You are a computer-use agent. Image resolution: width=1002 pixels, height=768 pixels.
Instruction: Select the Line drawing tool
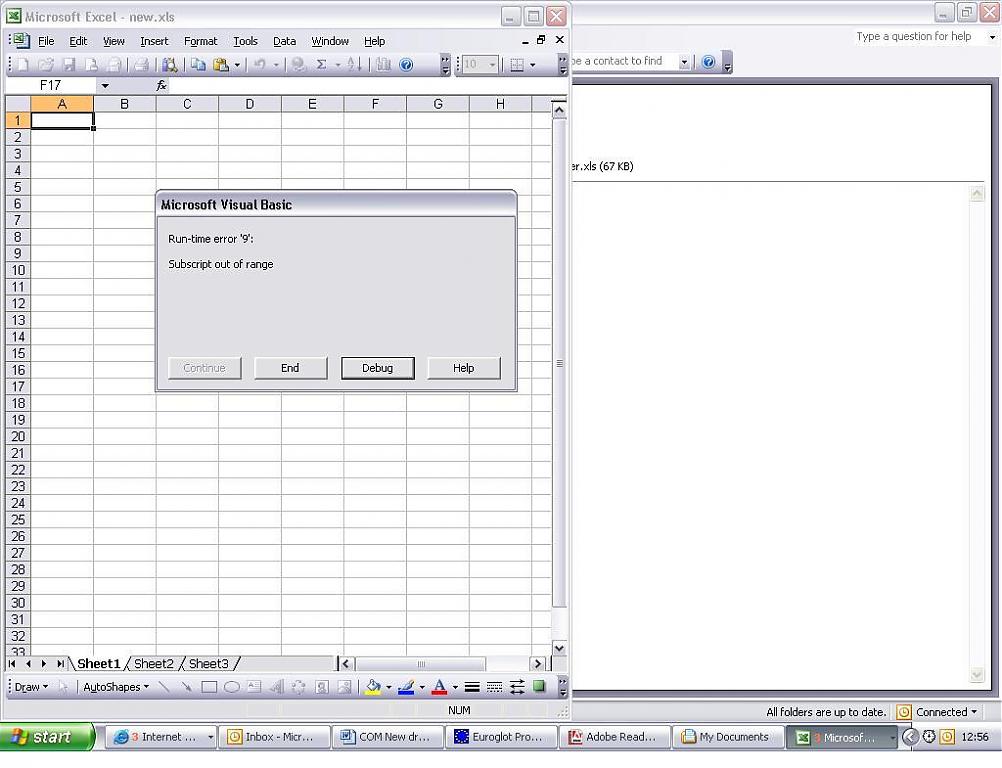[164, 687]
